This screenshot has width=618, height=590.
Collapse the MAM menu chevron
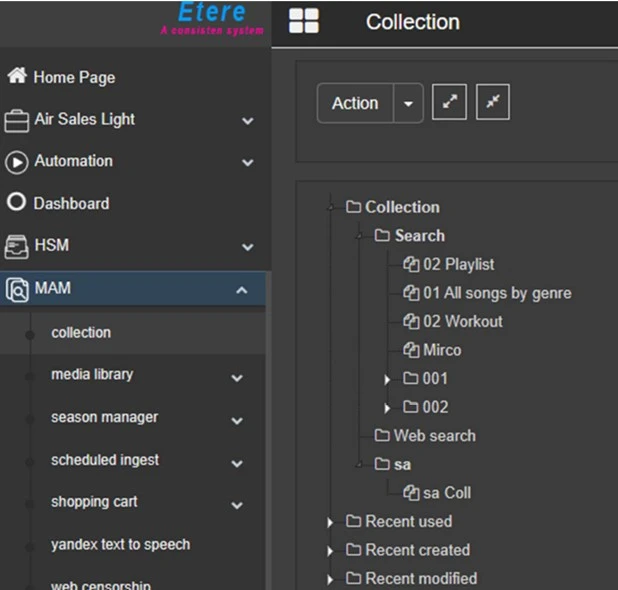[242, 290]
